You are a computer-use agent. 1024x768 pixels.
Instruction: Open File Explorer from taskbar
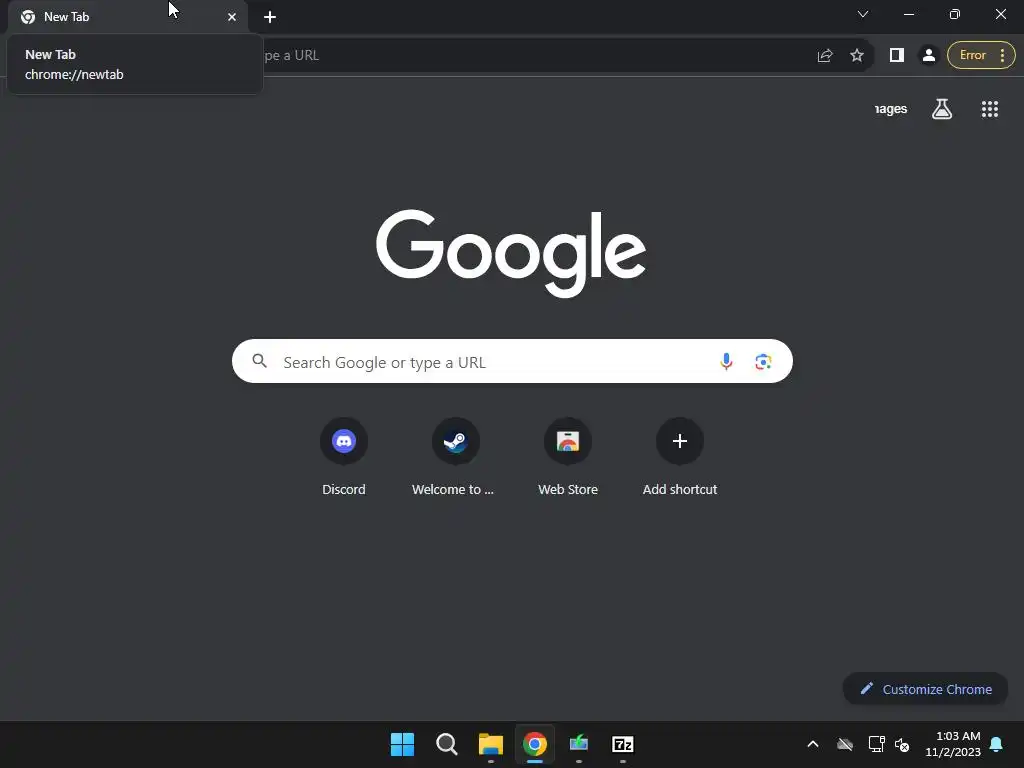(x=490, y=744)
